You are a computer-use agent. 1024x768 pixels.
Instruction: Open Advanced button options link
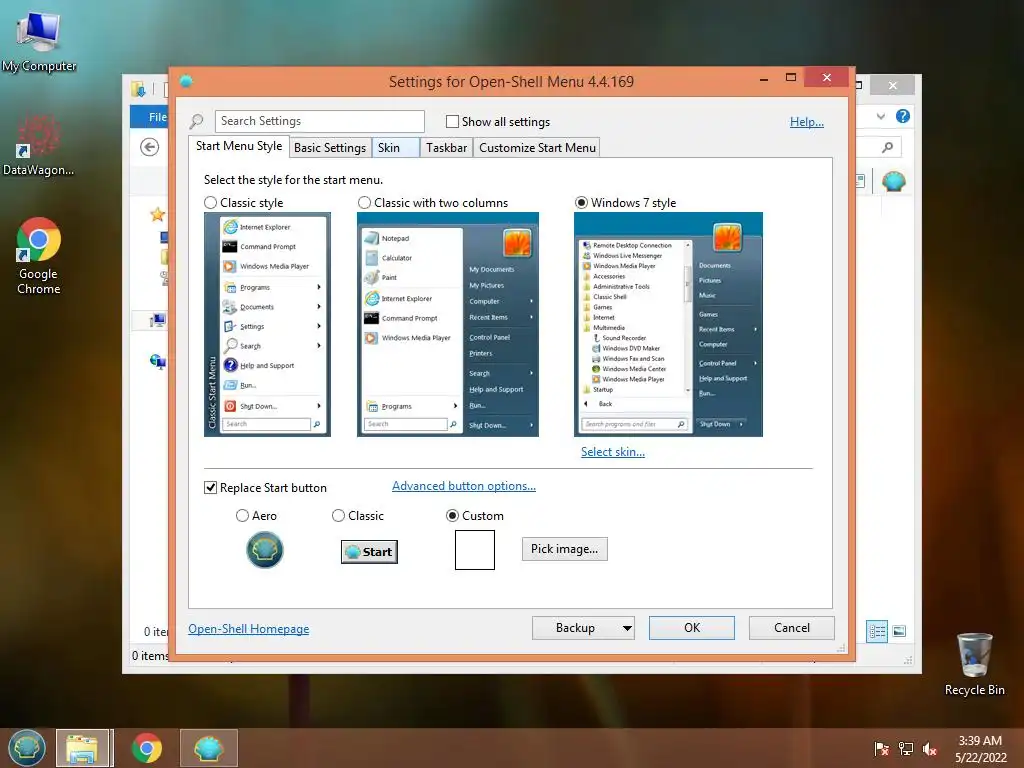pyautogui.click(x=464, y=486)
